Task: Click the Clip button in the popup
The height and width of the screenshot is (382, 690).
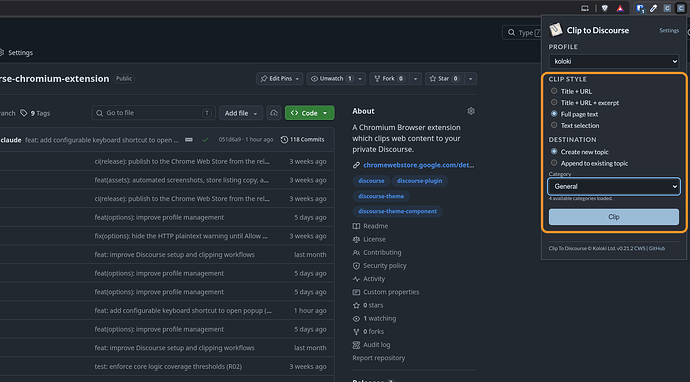Action: point(614,217)
